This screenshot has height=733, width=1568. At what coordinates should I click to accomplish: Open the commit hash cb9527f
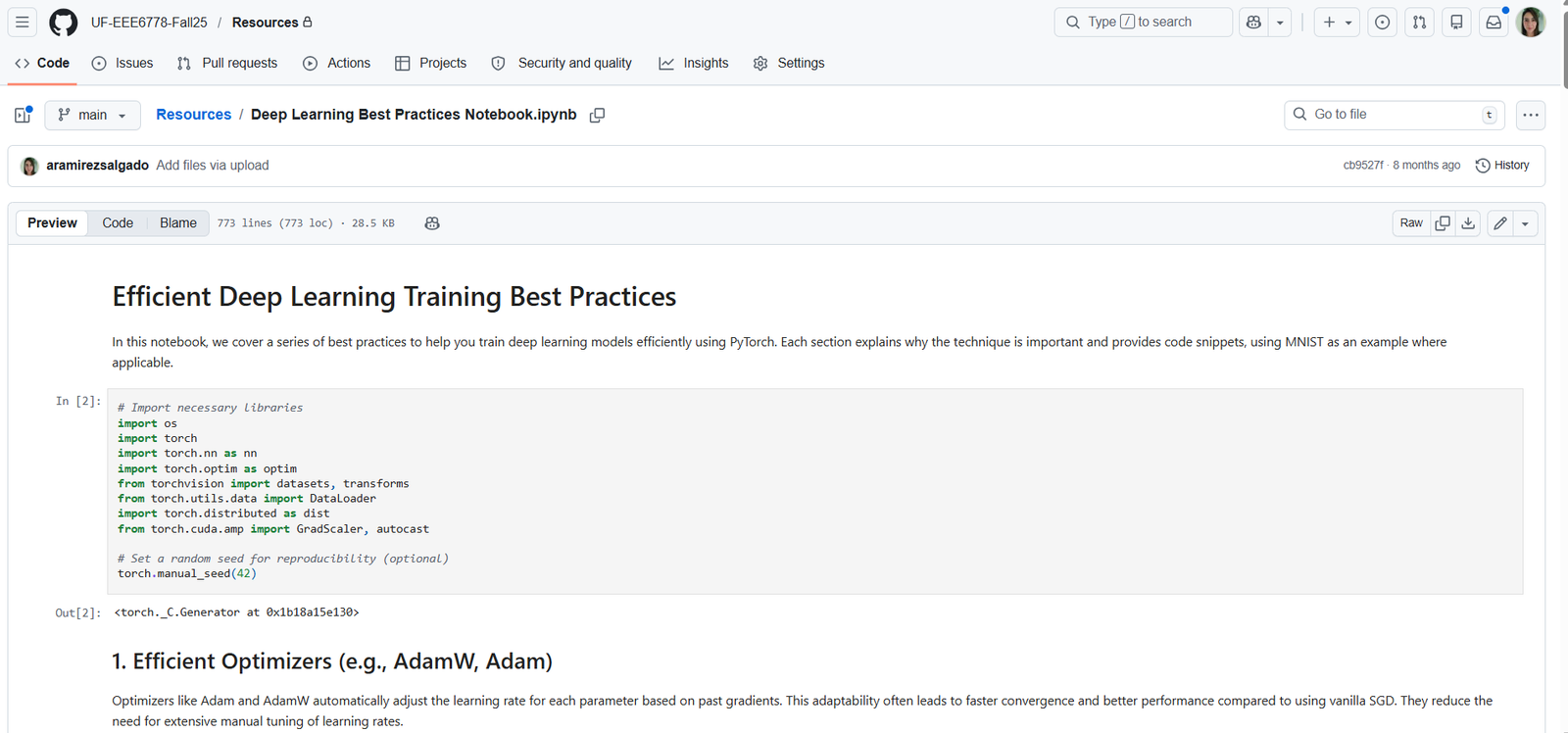[x=1362, y=166]
